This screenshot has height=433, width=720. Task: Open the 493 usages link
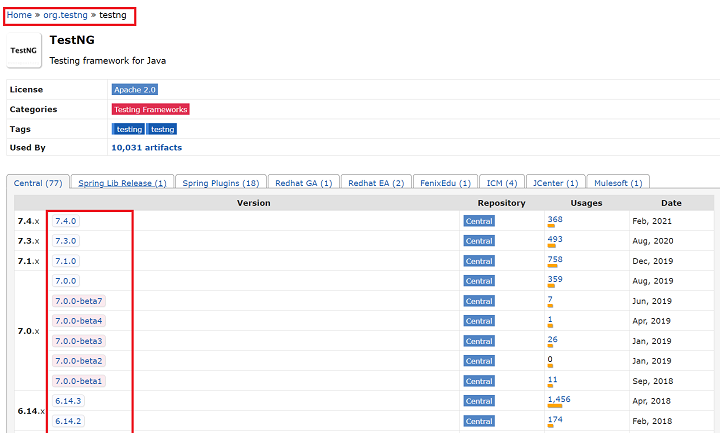coord(555,239)
